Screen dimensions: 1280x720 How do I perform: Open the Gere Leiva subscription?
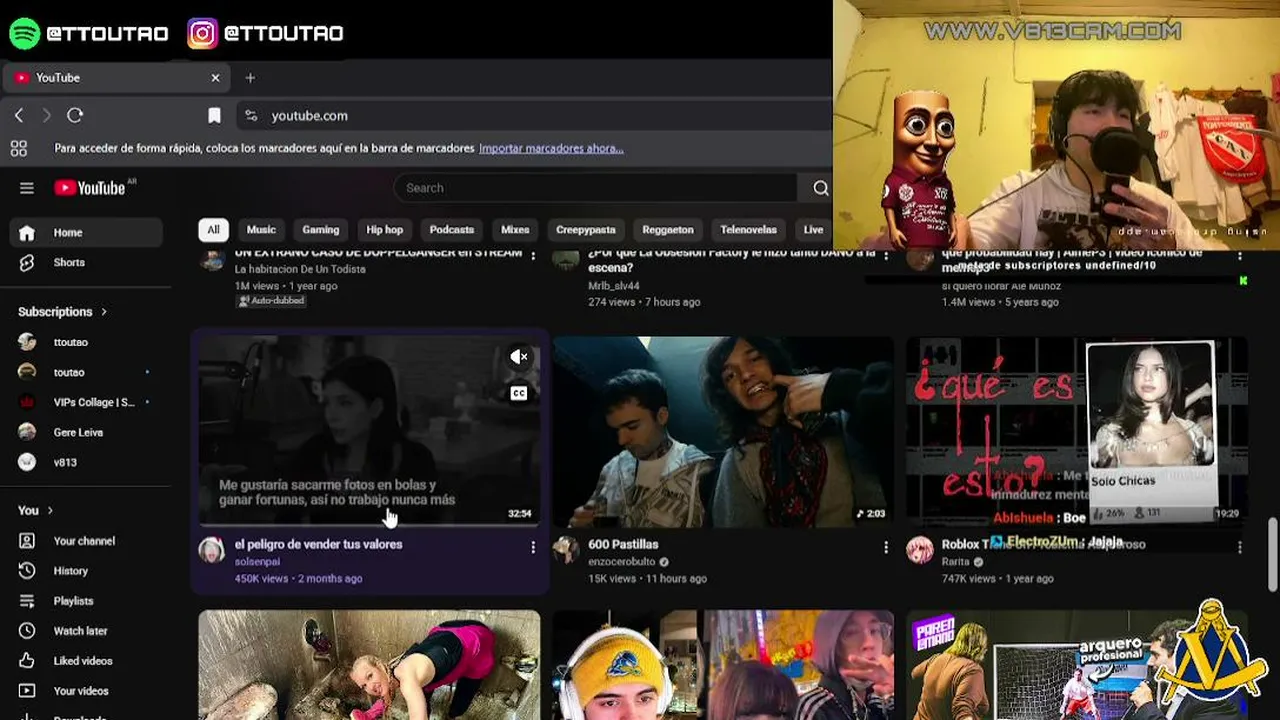pos(86,432)
